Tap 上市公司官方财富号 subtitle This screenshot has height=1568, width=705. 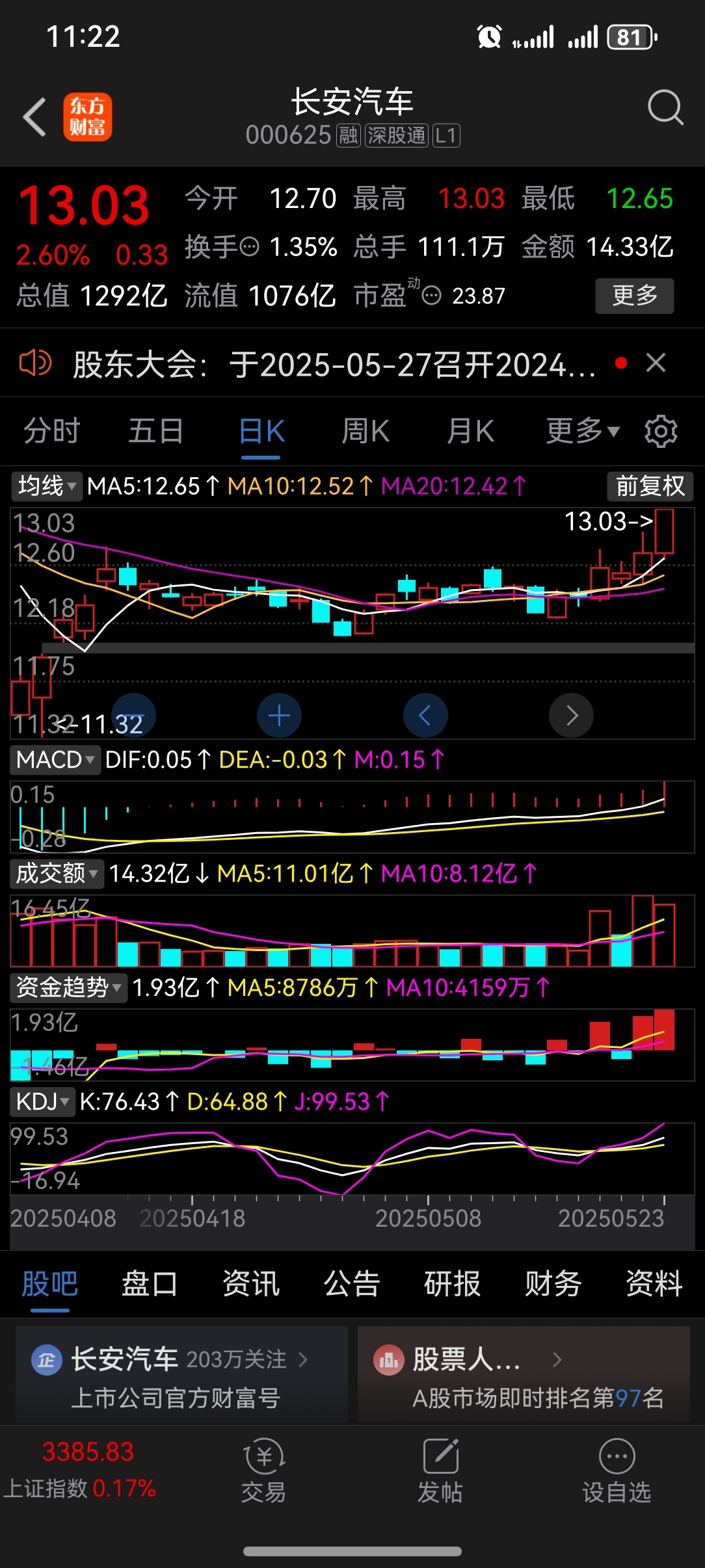[x=176, y=1398]
